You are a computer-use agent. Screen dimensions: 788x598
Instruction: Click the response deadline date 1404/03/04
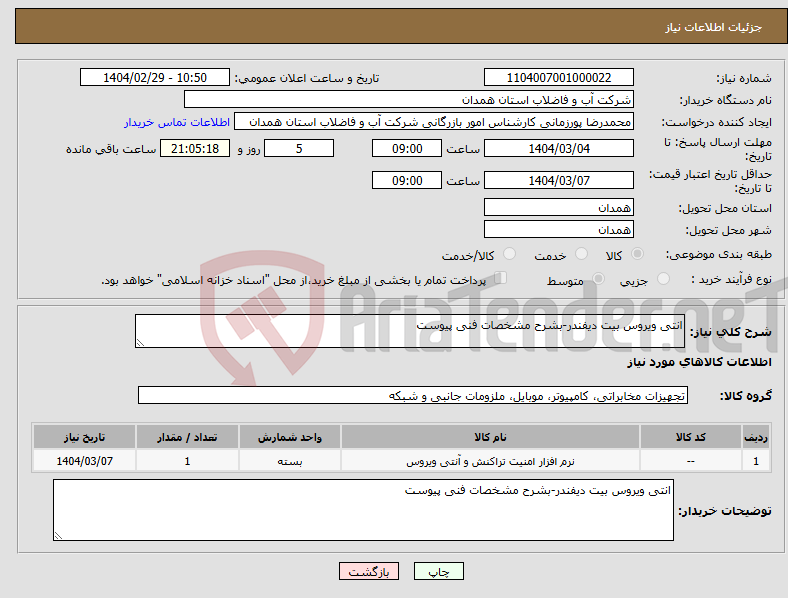click(x=559, y=148)
